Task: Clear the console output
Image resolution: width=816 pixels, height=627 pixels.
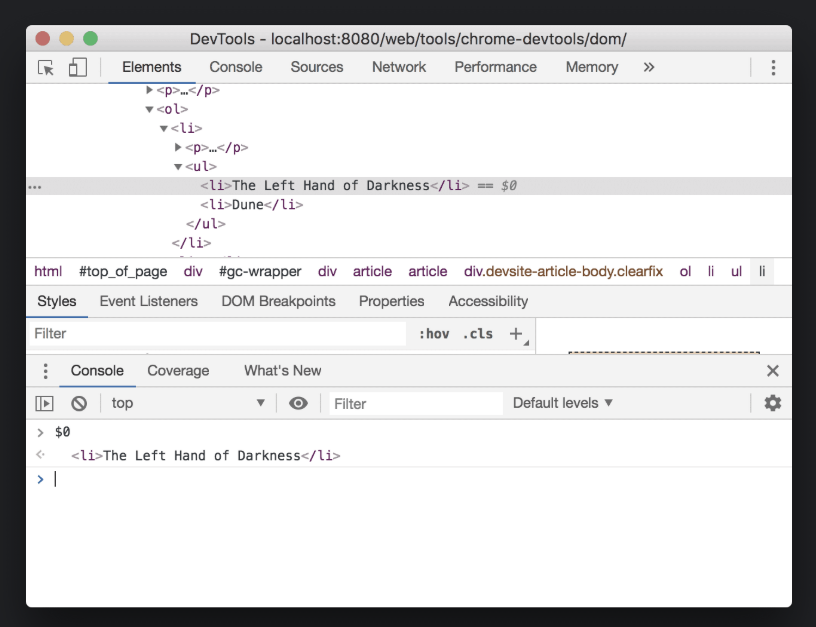Action: 80,402
